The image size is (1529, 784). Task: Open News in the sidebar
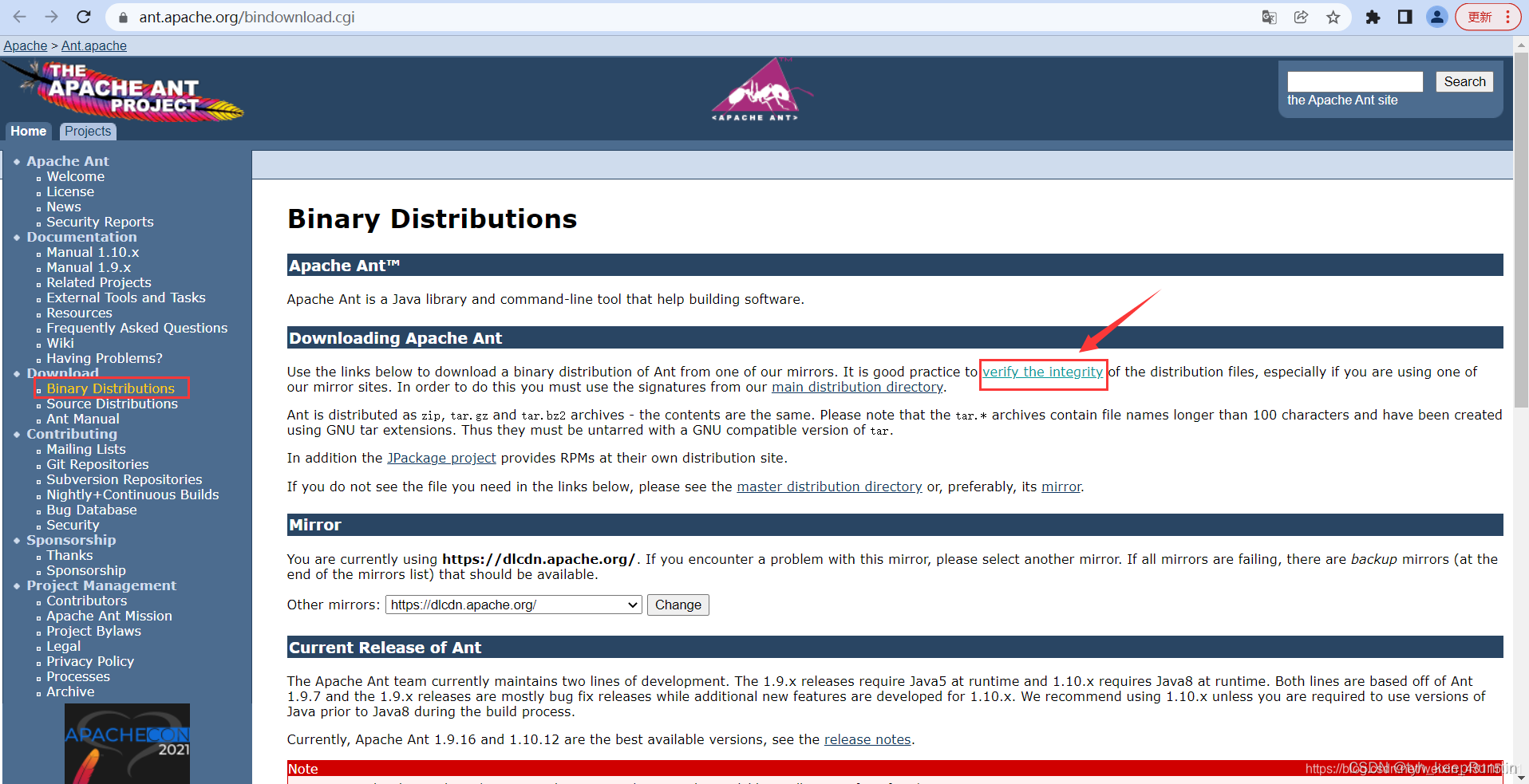(64, 207)
